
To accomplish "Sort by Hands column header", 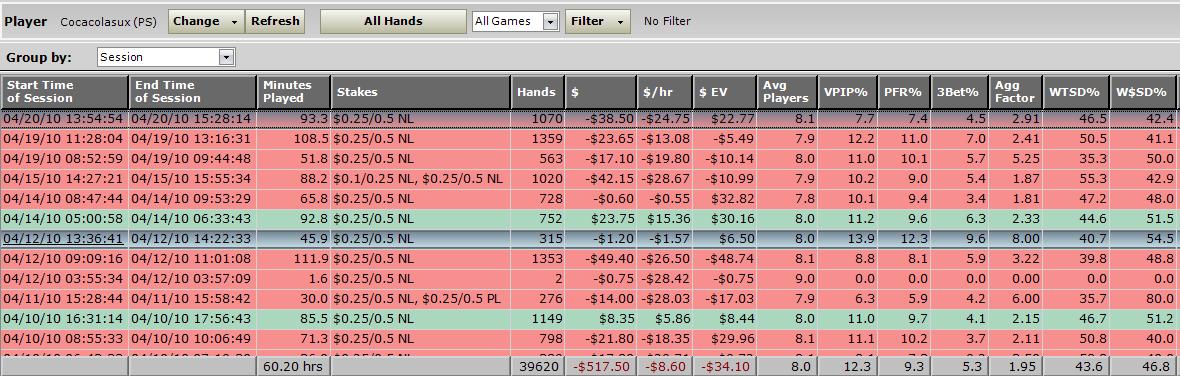I will tap(537, 92).
